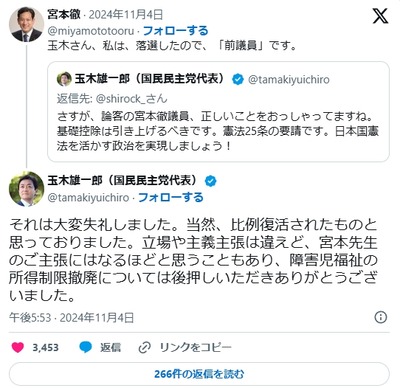Open the info circle icon
Screen dimensions: 400x388
(x=381, y=317)
